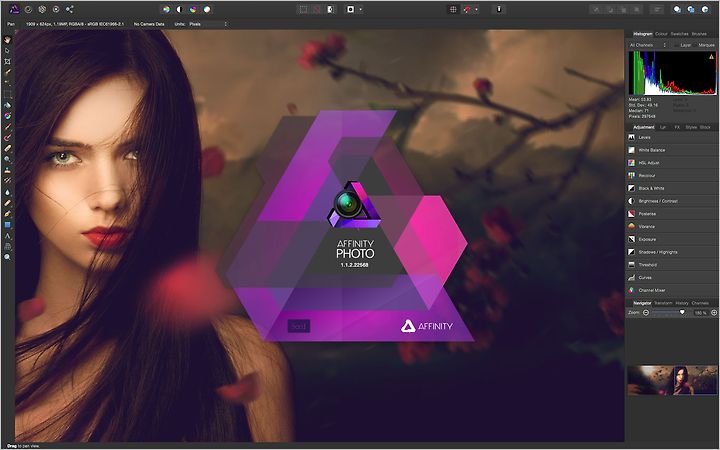Viewport: 720px width, 450px height.
Task: Add an Exposure adjustment
Action: [x=672, y=239]
